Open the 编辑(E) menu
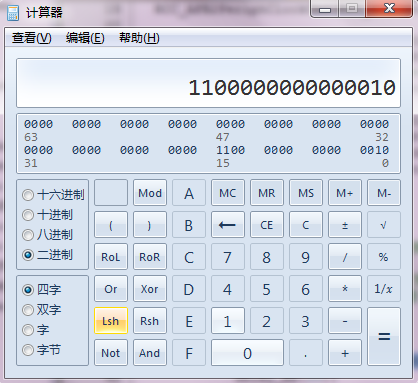Viewport: 418px width, 383px height. point(85,38)
